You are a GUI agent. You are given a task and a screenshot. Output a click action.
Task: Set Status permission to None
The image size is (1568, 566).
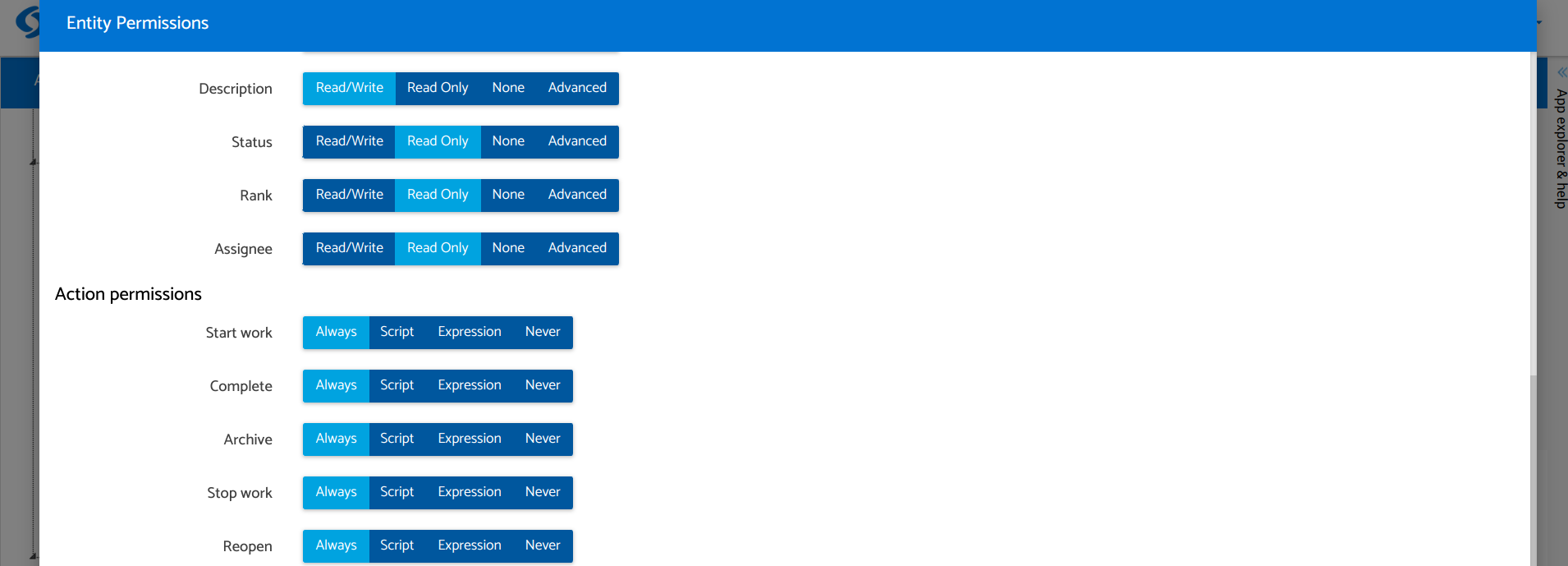click(x=508, y=141)
